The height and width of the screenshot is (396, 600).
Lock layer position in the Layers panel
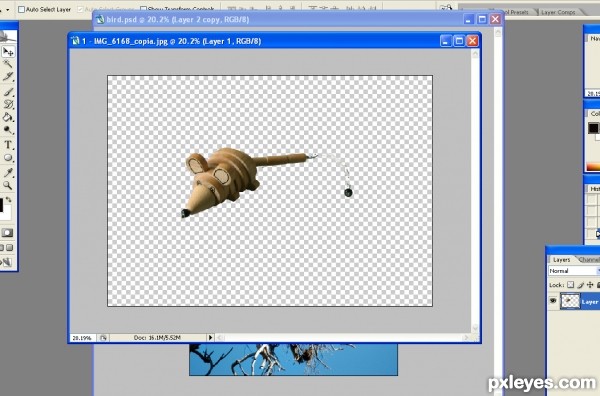tap(590, 285)
